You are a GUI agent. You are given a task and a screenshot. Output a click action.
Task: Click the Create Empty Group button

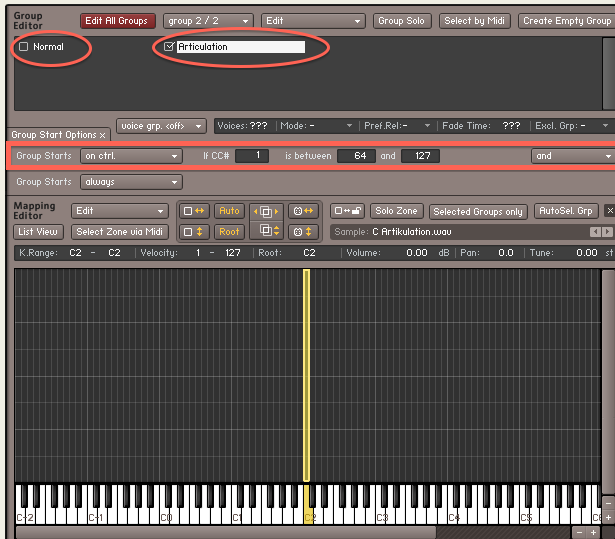click(565, 21)
